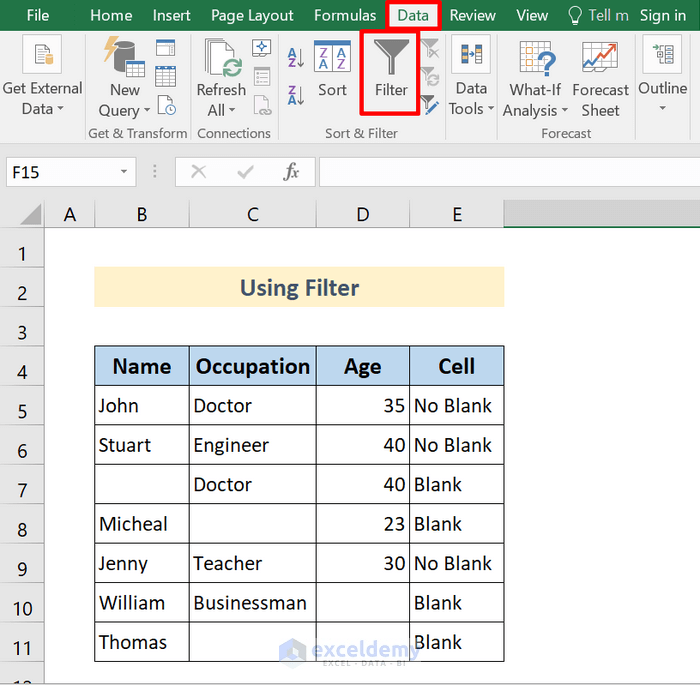Select the Occupation header cell

tap(253, 366)
